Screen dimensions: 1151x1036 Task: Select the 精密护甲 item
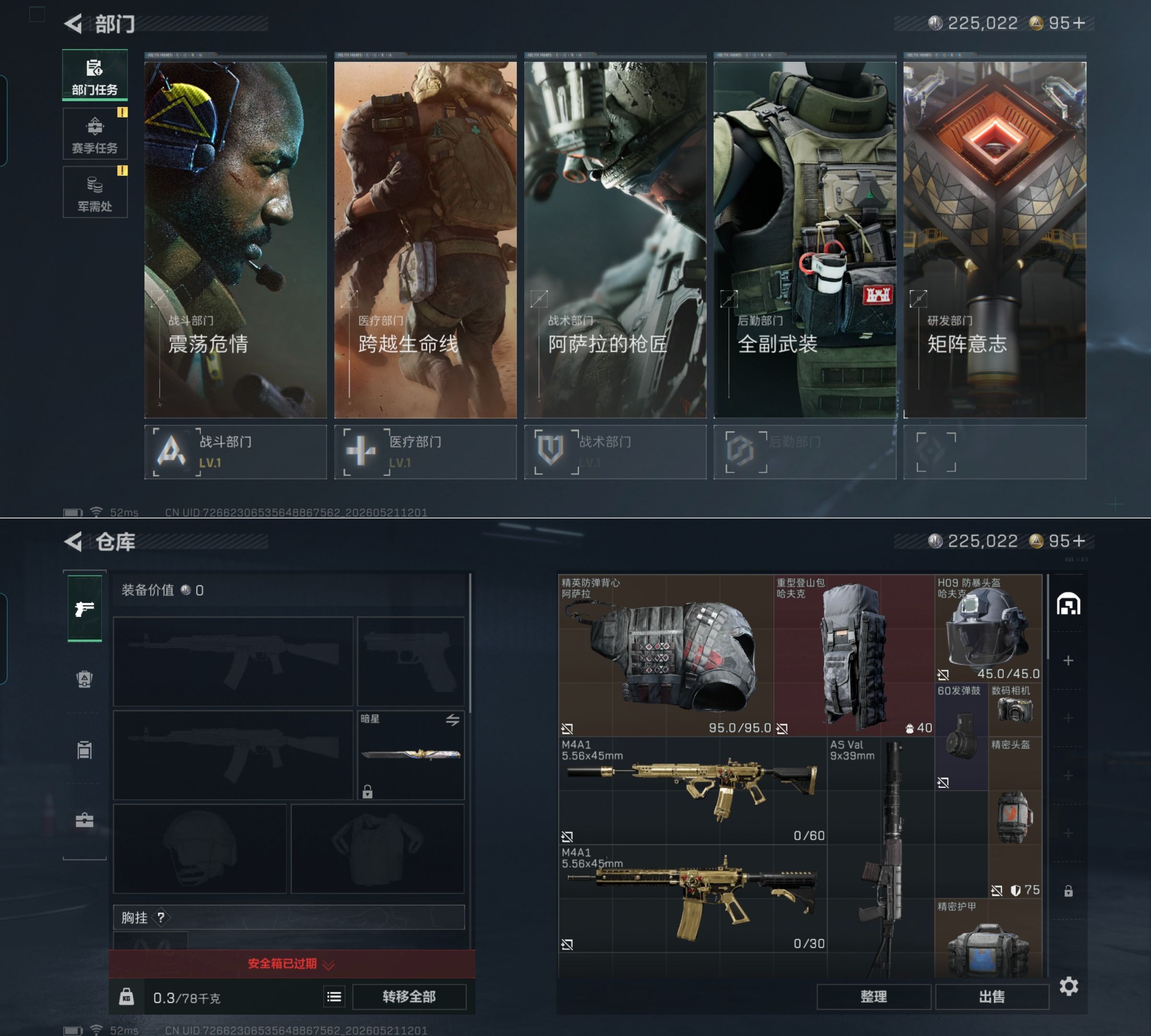[989, 939]
